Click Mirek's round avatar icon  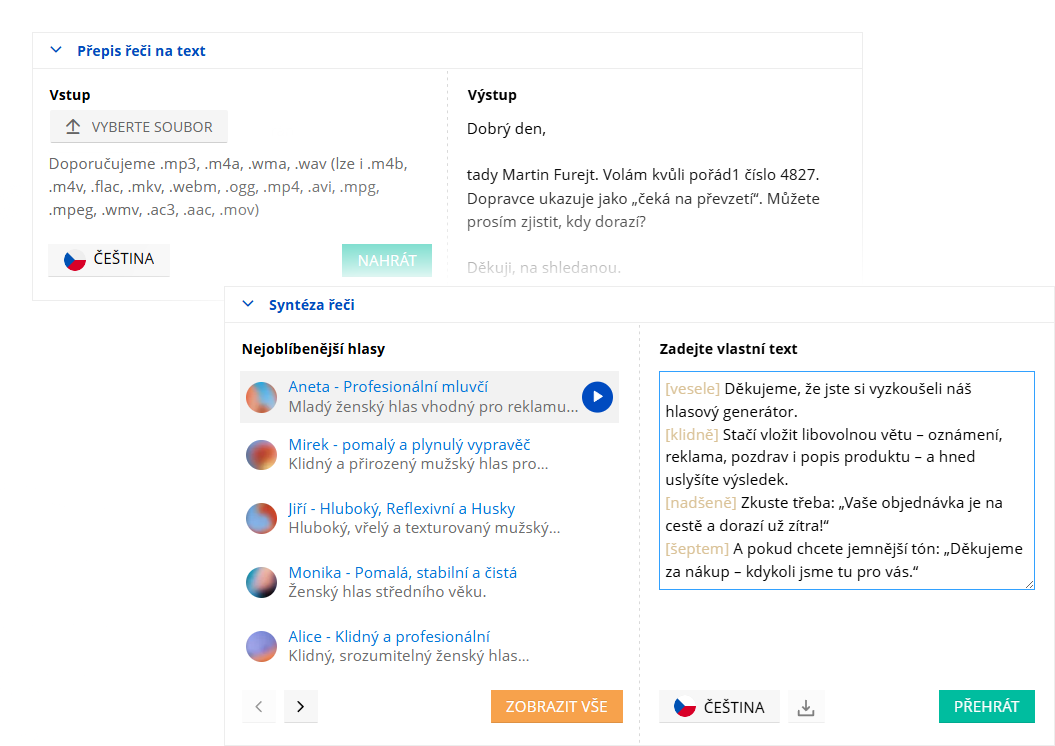click(262, 455)
